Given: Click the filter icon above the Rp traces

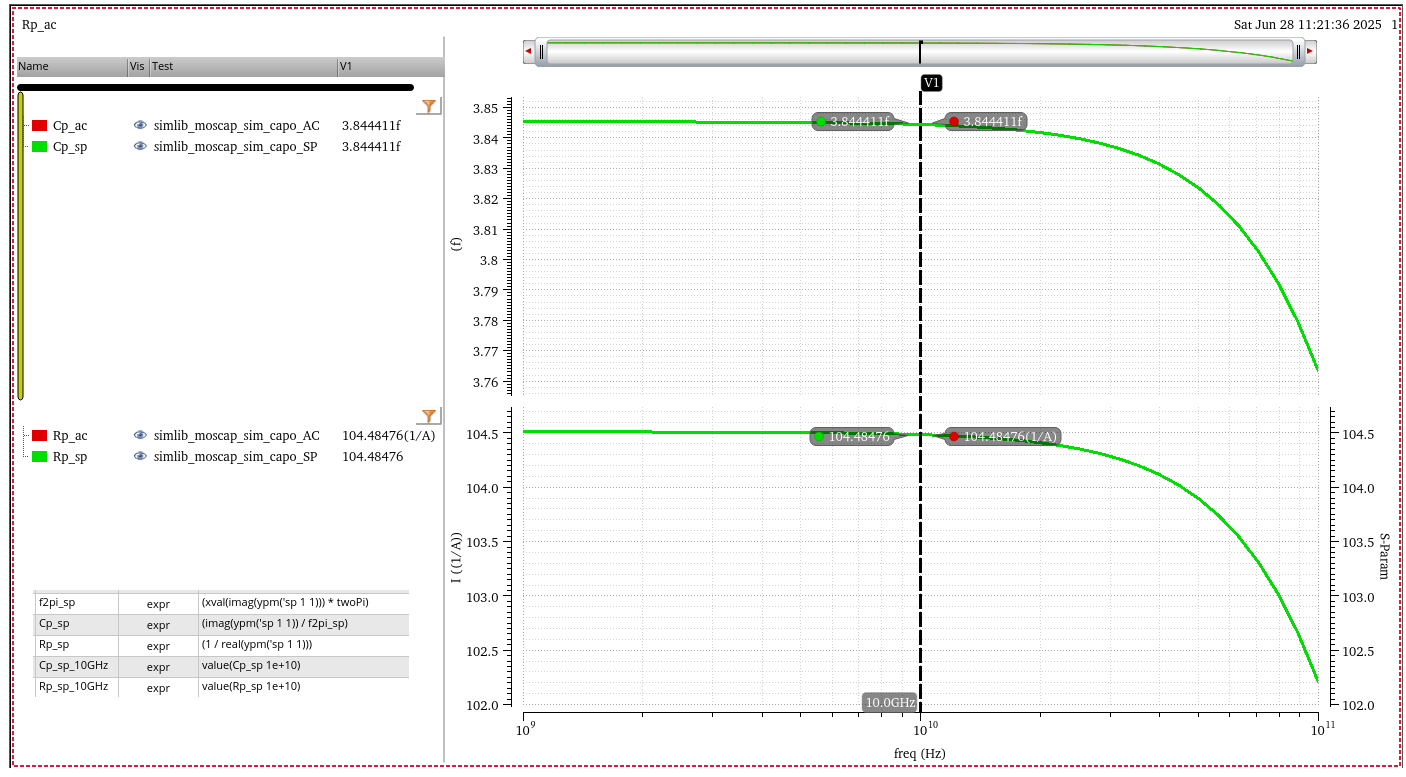Looking at the screenshot, I should point(429,416).
